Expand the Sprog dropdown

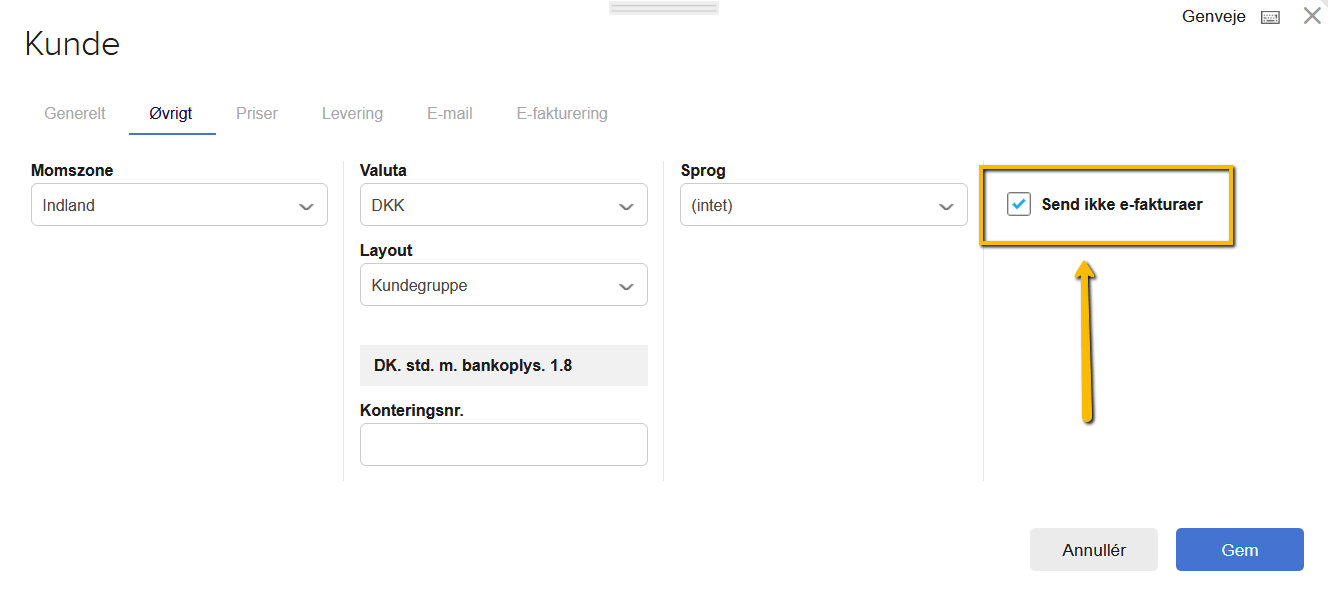pos(823,205)
